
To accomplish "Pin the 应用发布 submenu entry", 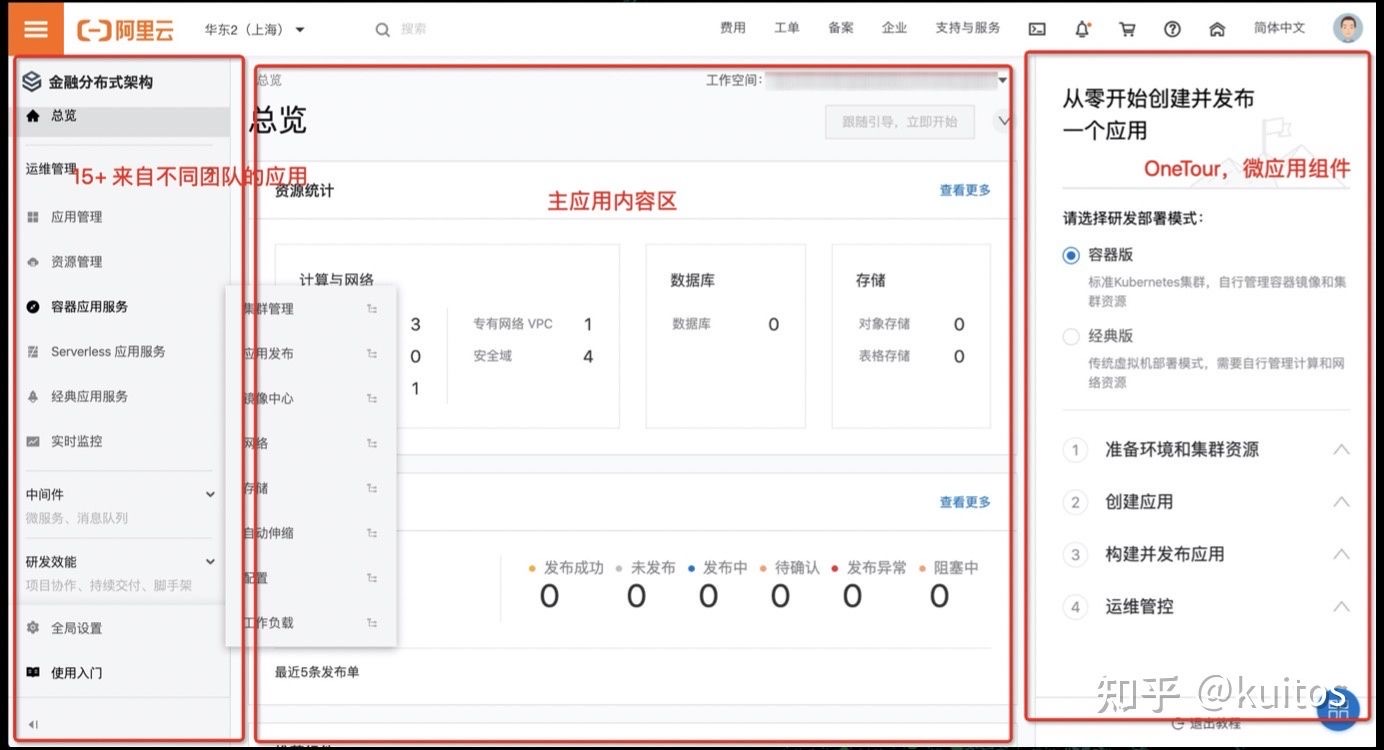I will (x=372, y=354).
